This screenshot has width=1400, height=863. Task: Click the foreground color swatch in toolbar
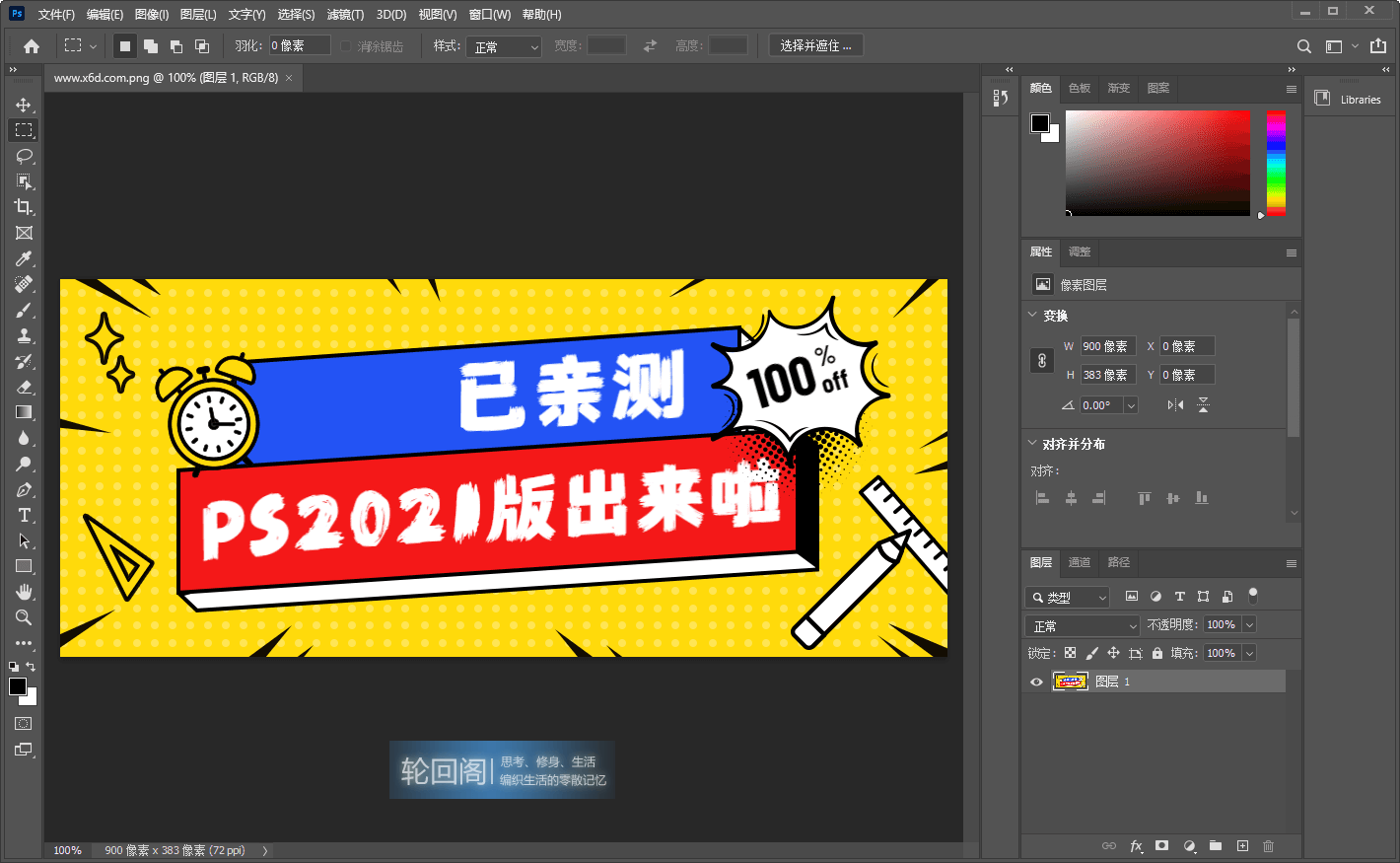pyautogui.click(x=18, y=686)
